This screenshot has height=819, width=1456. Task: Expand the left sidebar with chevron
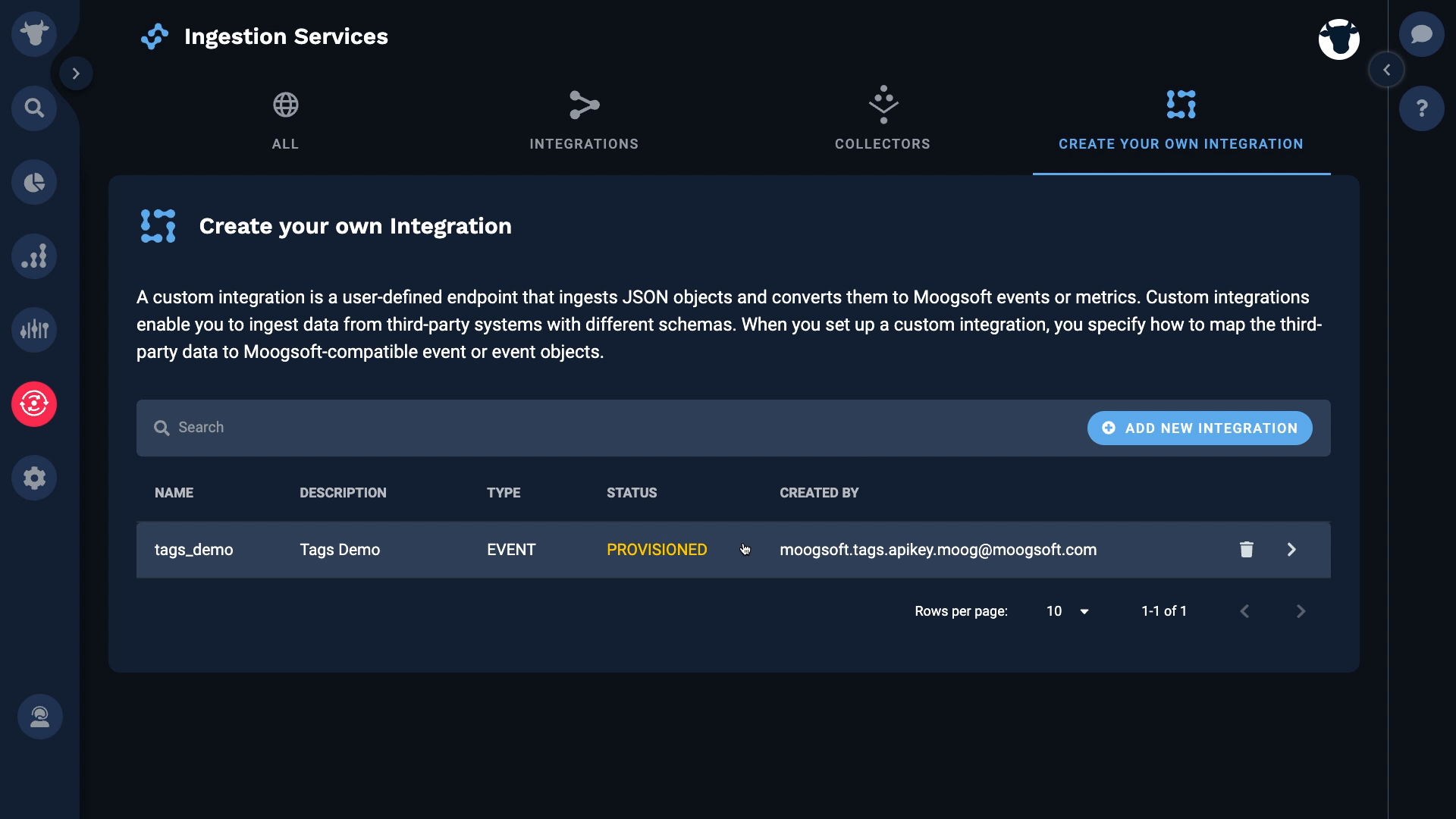click(x=76, y=74)
